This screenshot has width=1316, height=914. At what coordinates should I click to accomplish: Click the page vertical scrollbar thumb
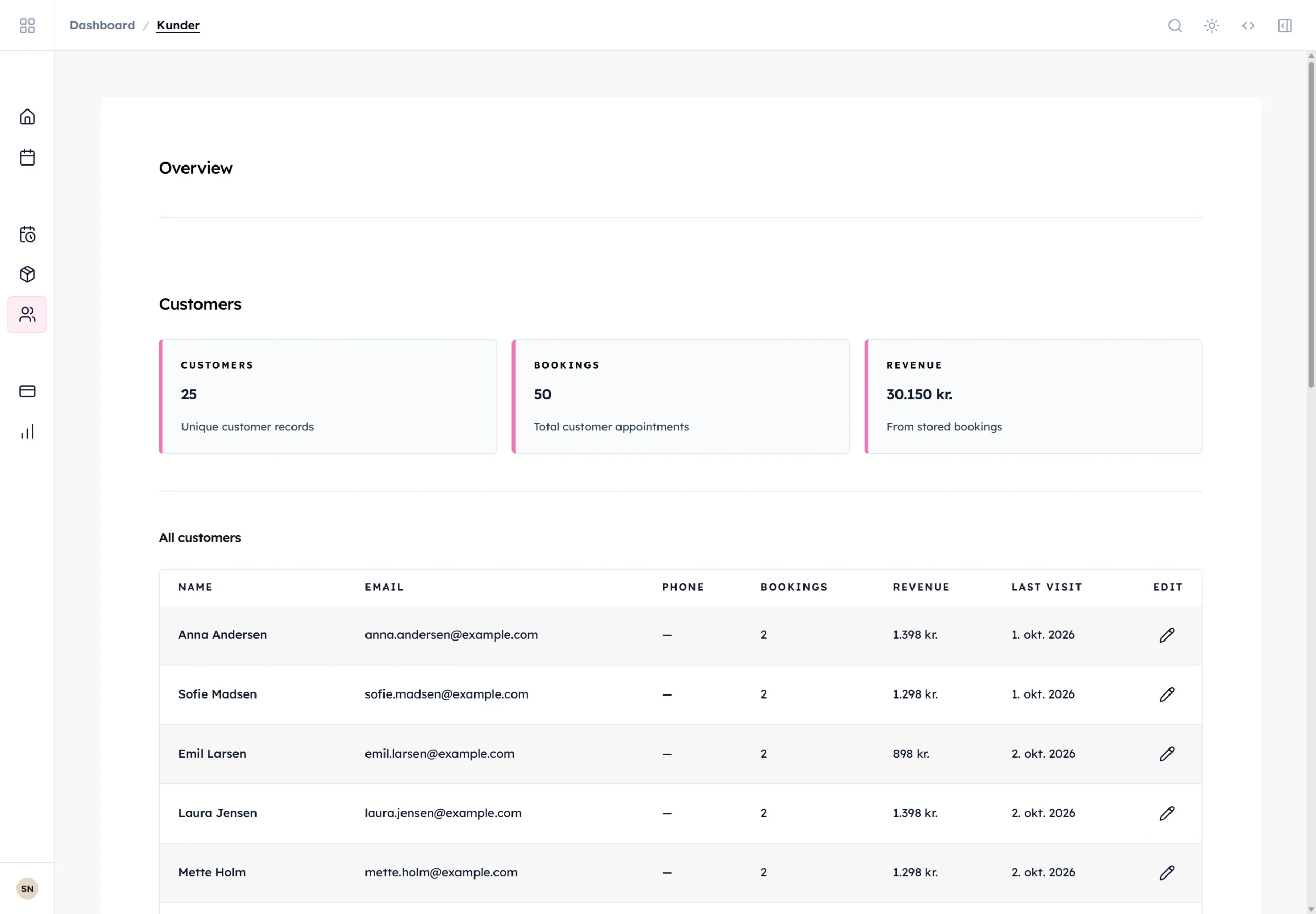tap(1311, 225)
